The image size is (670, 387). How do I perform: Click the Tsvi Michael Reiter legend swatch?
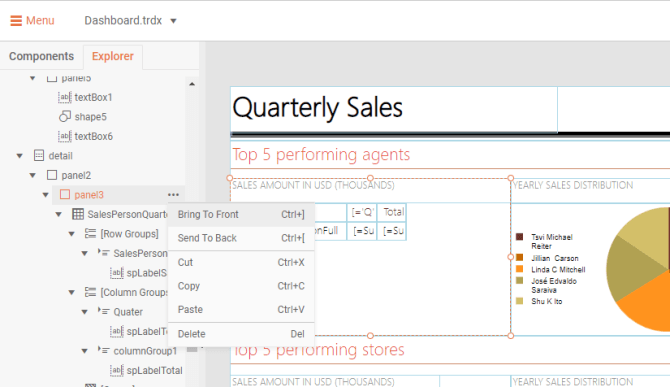[x=520, y=237]
